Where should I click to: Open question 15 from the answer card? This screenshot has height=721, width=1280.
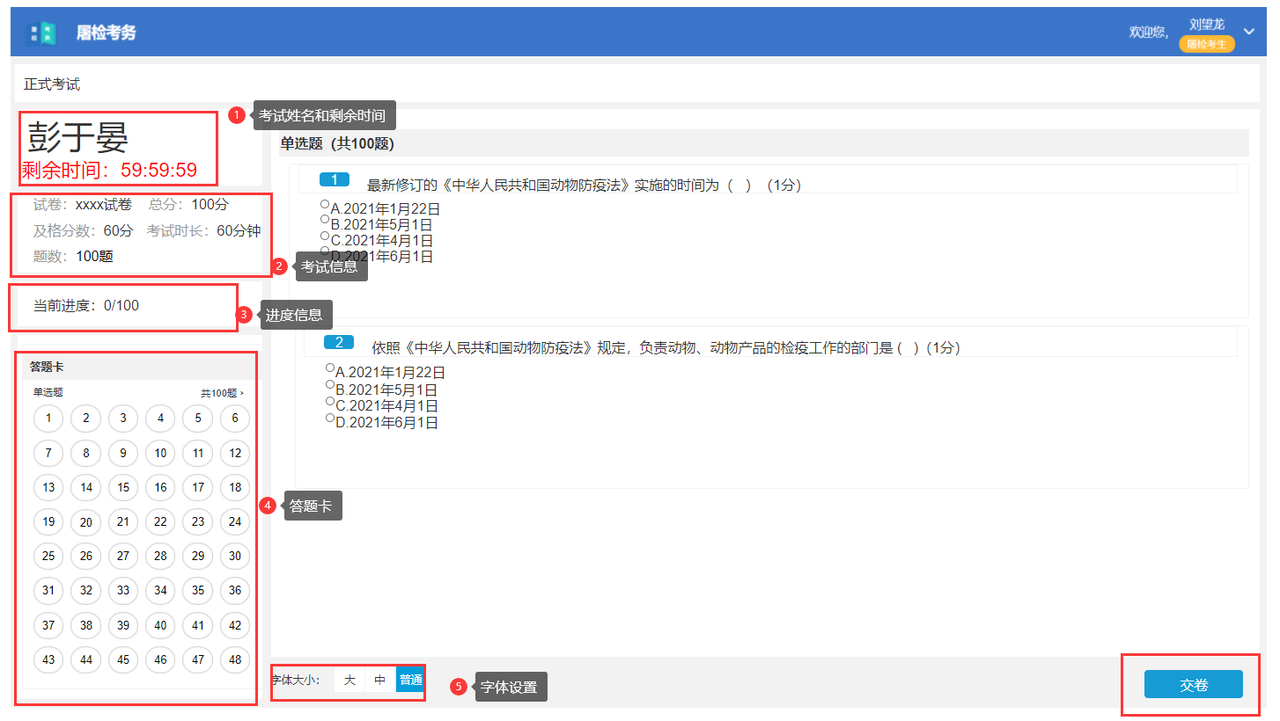[x=123, y=488]
